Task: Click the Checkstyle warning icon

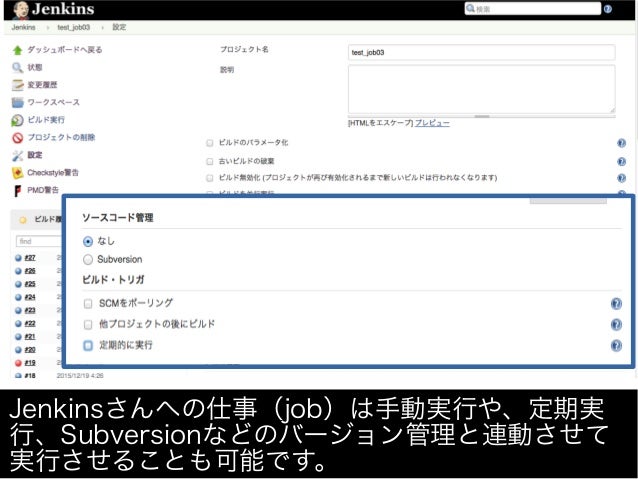Action: coord(17,173)
